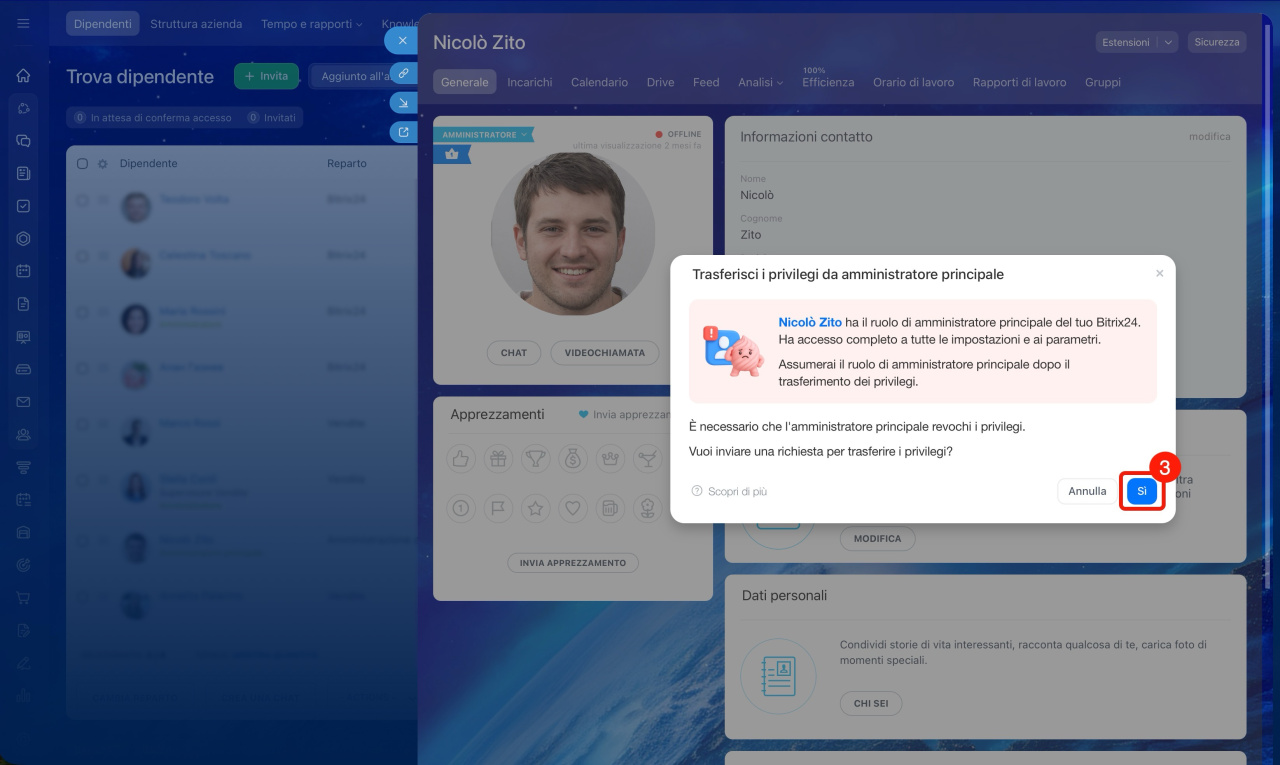
Task: Switch to the Calendario tab
Action: tap(599, 82)
